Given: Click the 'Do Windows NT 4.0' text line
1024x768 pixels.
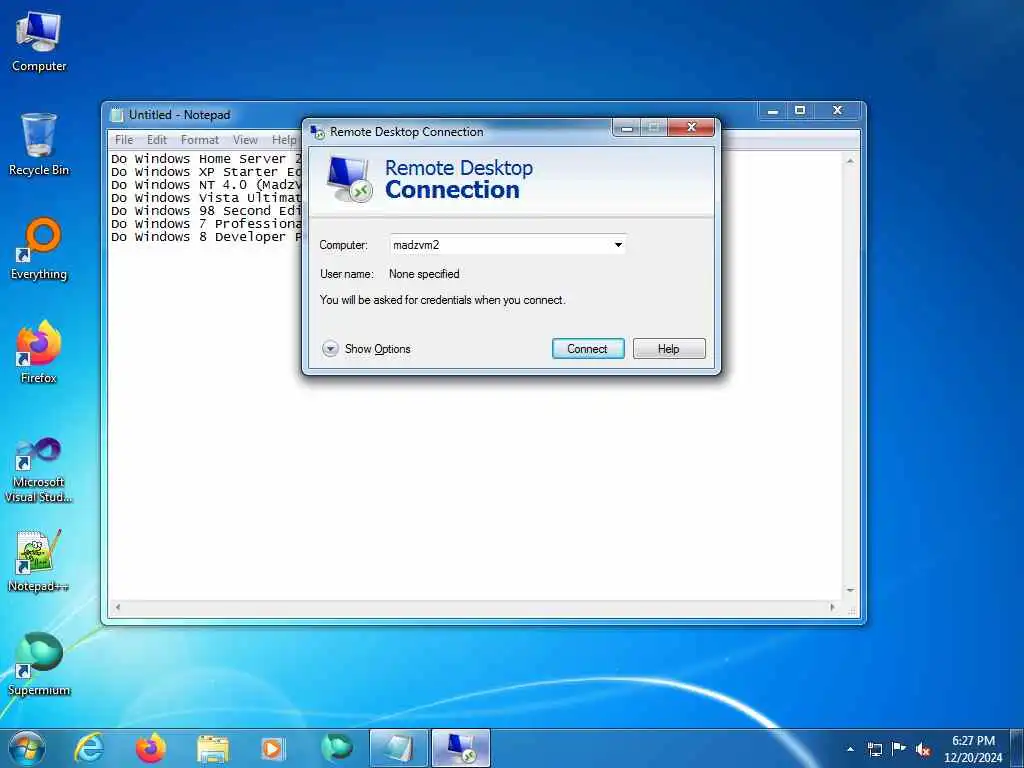Looking at the screenshot, I should pos(206,185).
